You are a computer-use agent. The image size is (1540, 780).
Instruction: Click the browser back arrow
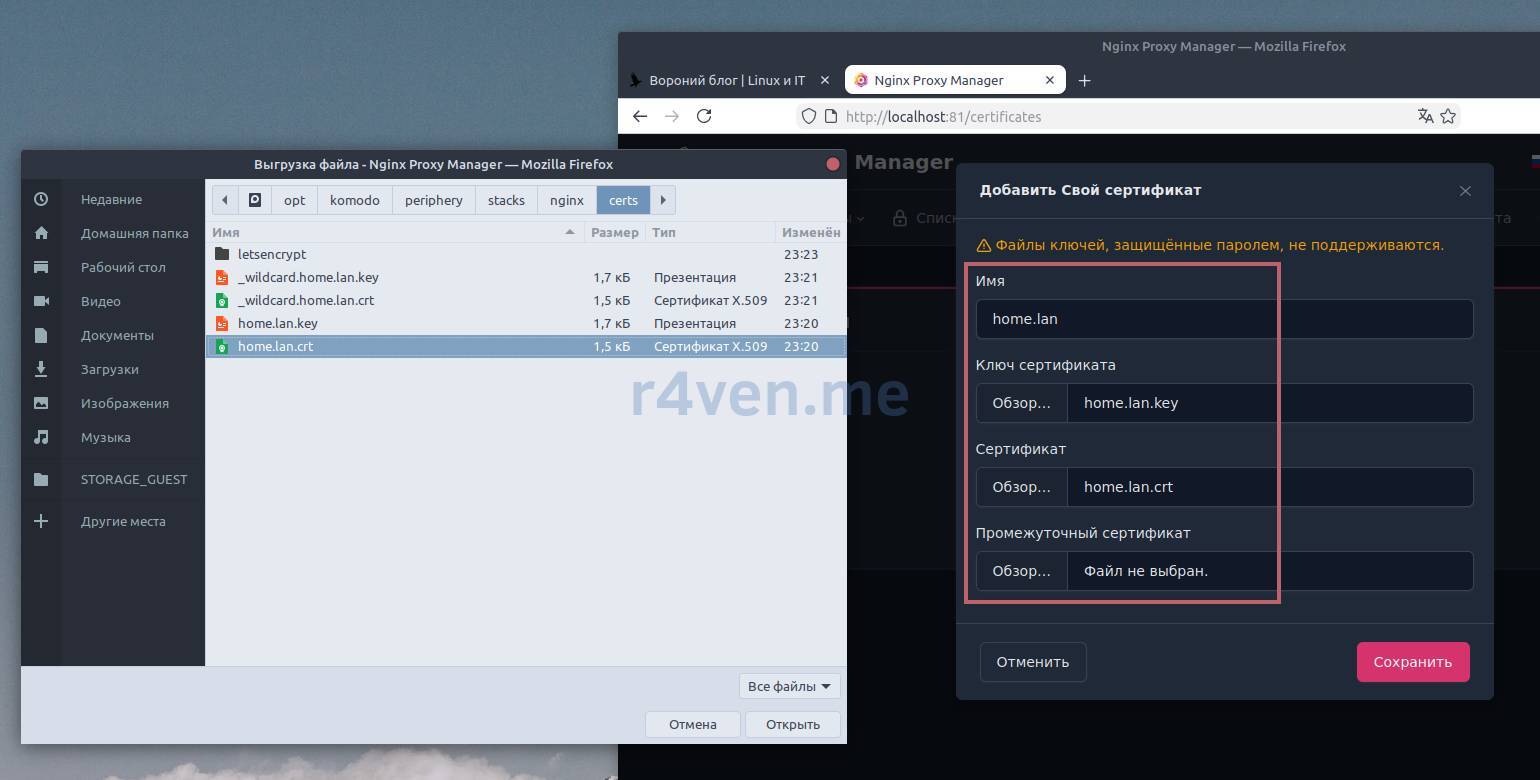(640, 116)
